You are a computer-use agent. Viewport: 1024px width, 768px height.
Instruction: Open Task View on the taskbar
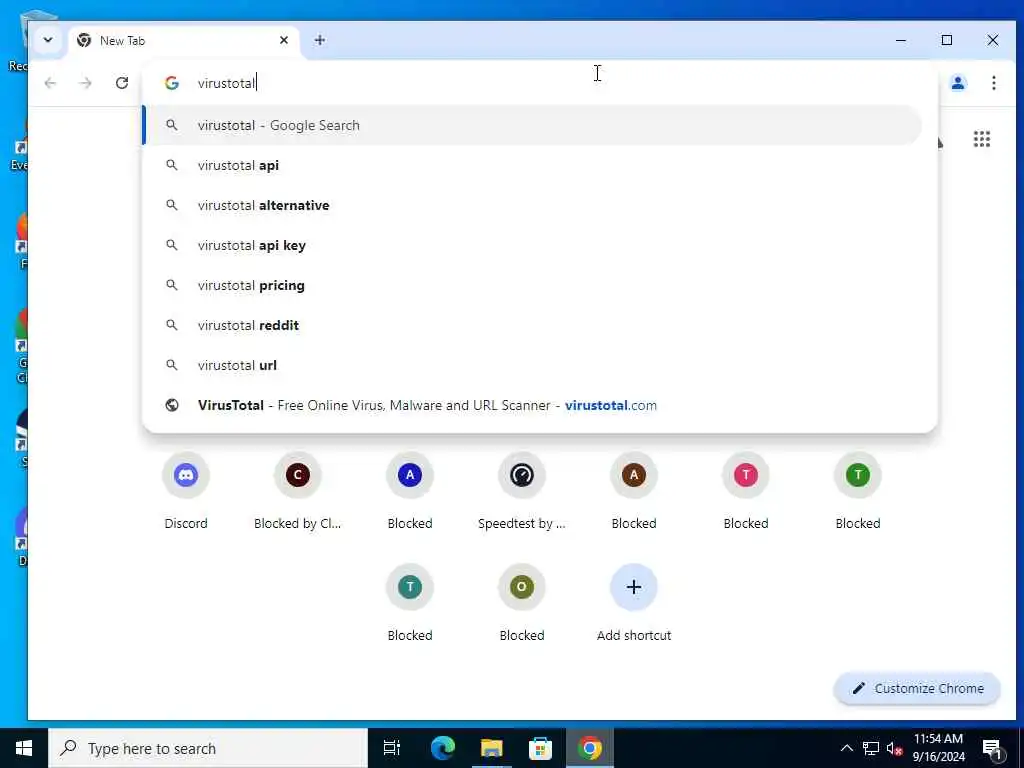click(392, 748)
